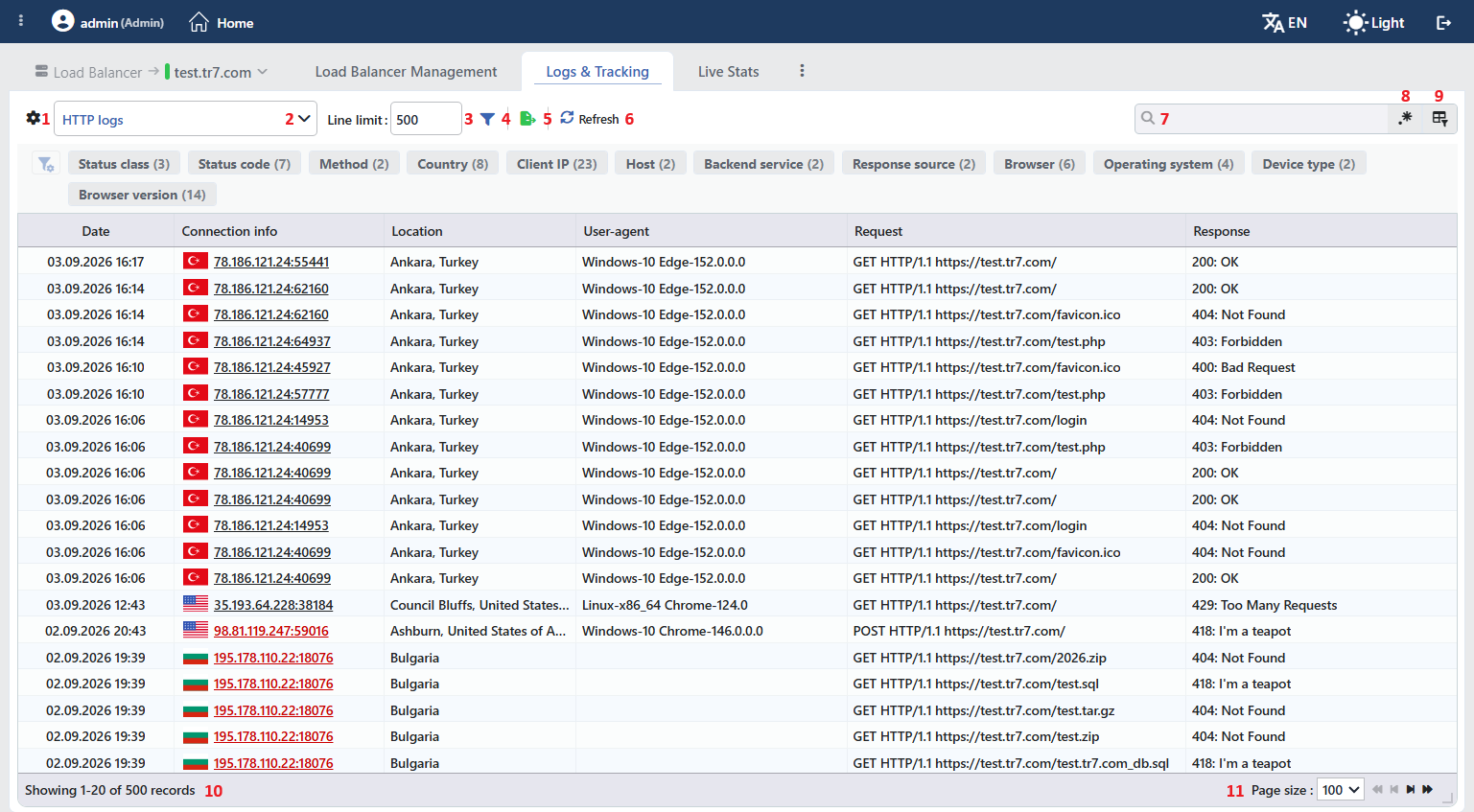Open the Live Stats tab
The height and width of the screenshot is (812, 1474).
(728, 72)
